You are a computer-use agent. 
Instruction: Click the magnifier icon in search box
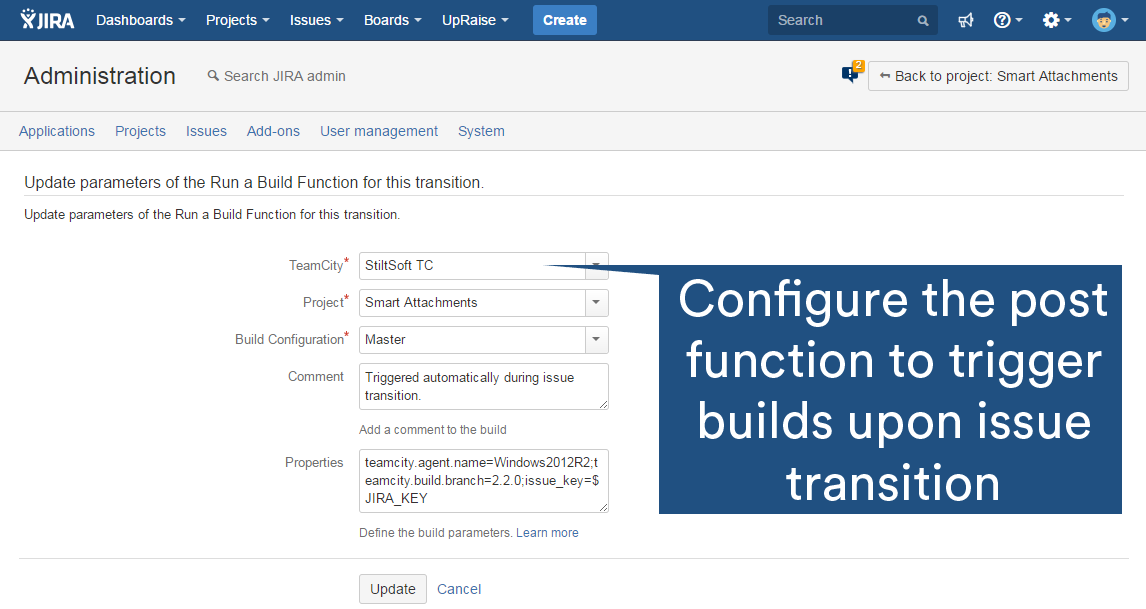[923, 20]
